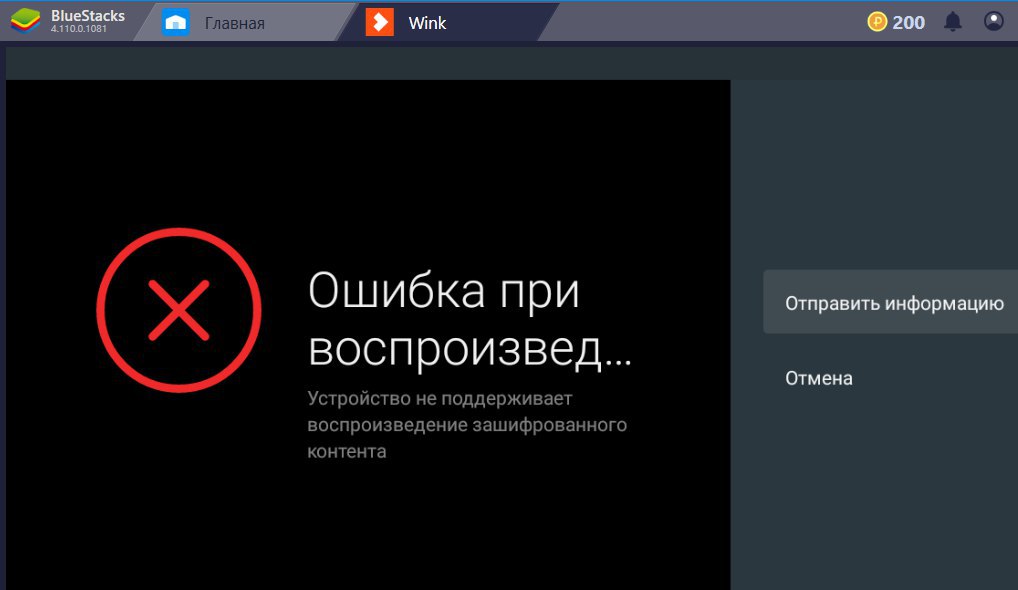Click the BlueStacks logo icon
1018x590 pixels.
[25, 21]
